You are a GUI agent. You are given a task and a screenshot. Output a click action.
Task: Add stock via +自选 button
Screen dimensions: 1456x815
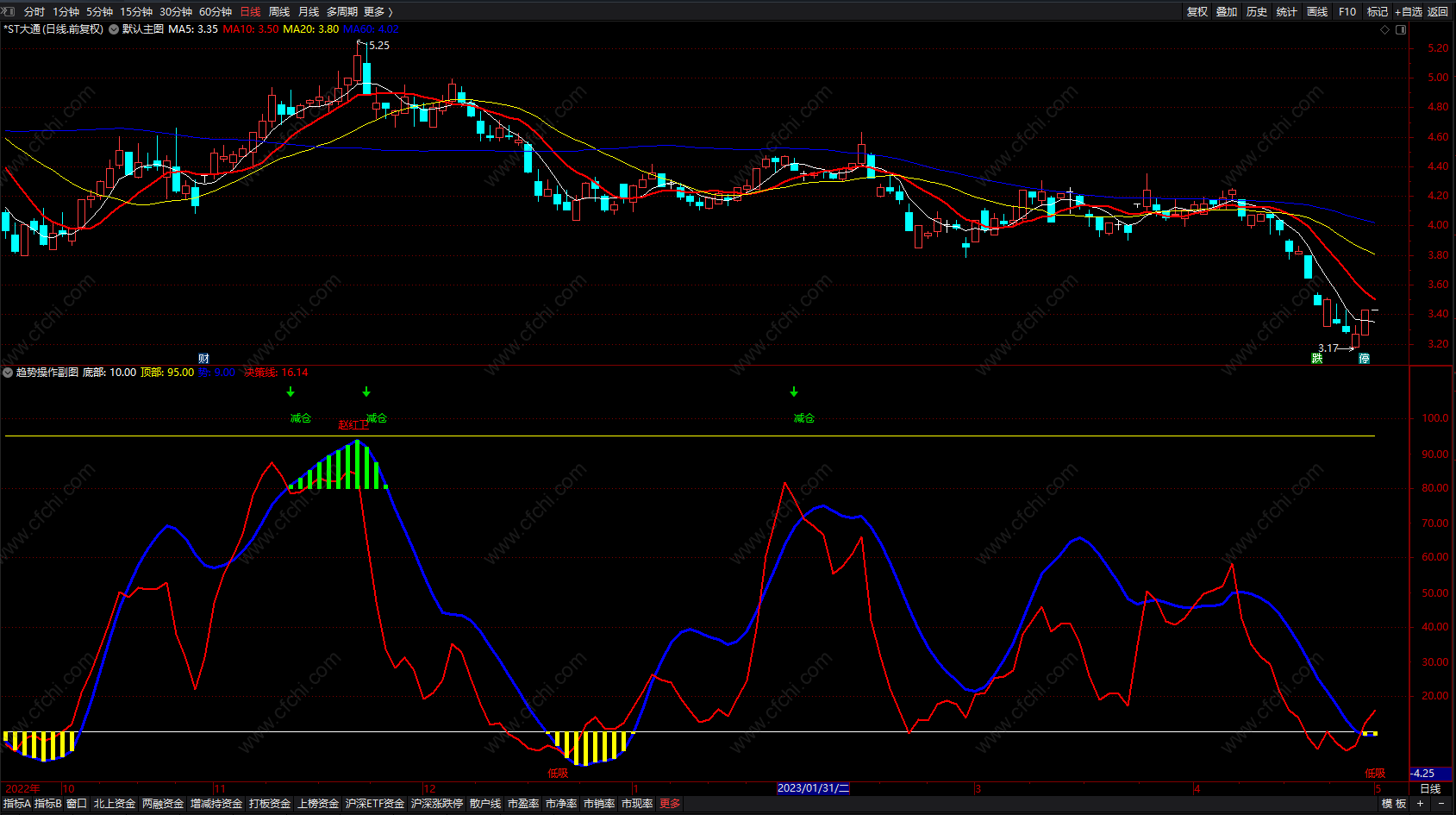coord(1409,12)
